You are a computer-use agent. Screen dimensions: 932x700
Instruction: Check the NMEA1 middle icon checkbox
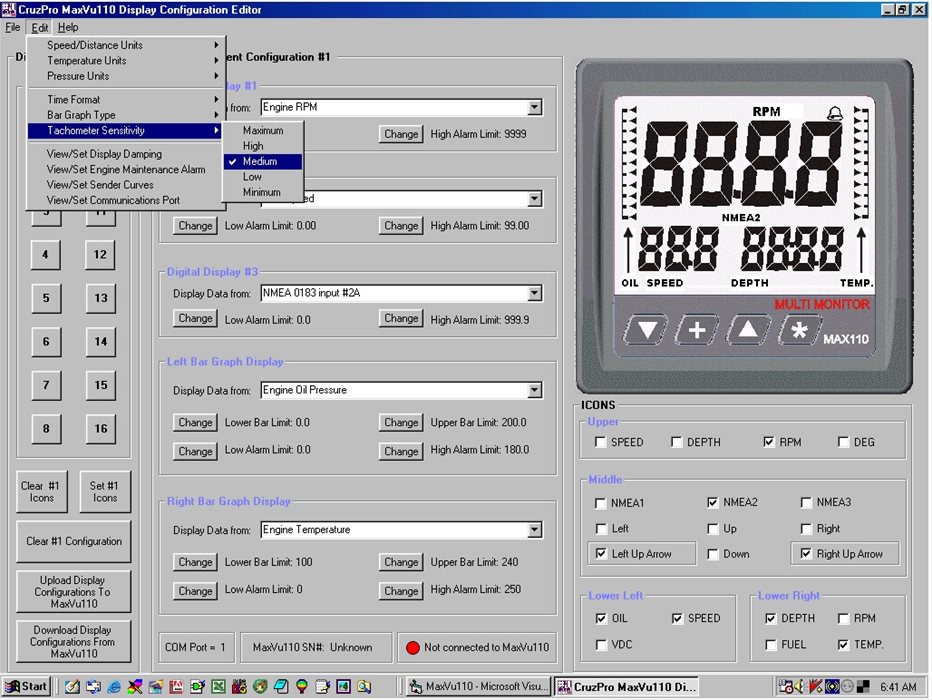click(x=600, y=503)
